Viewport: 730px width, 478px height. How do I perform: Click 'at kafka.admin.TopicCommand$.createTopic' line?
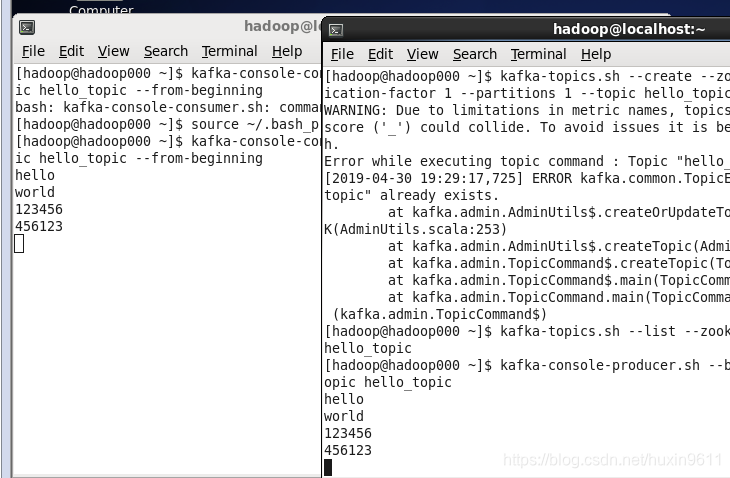click(x=558, y=263)
